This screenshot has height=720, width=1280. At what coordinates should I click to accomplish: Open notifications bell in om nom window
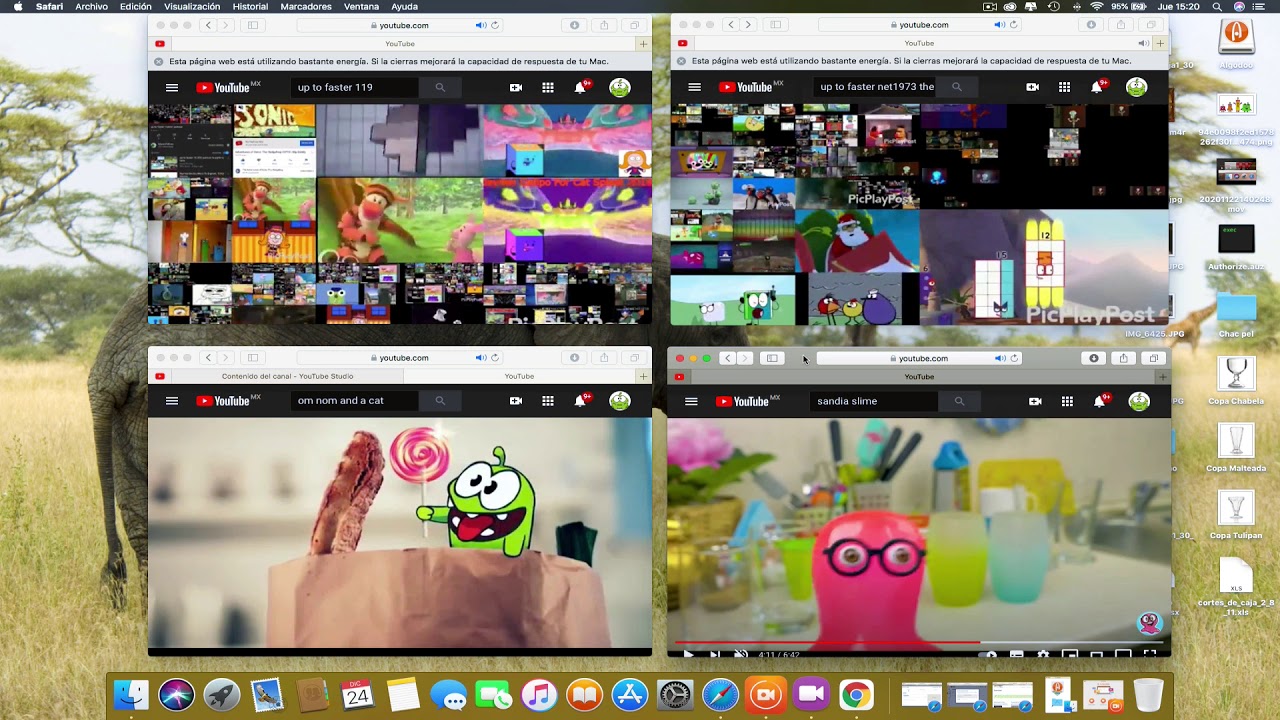[580, 401]
